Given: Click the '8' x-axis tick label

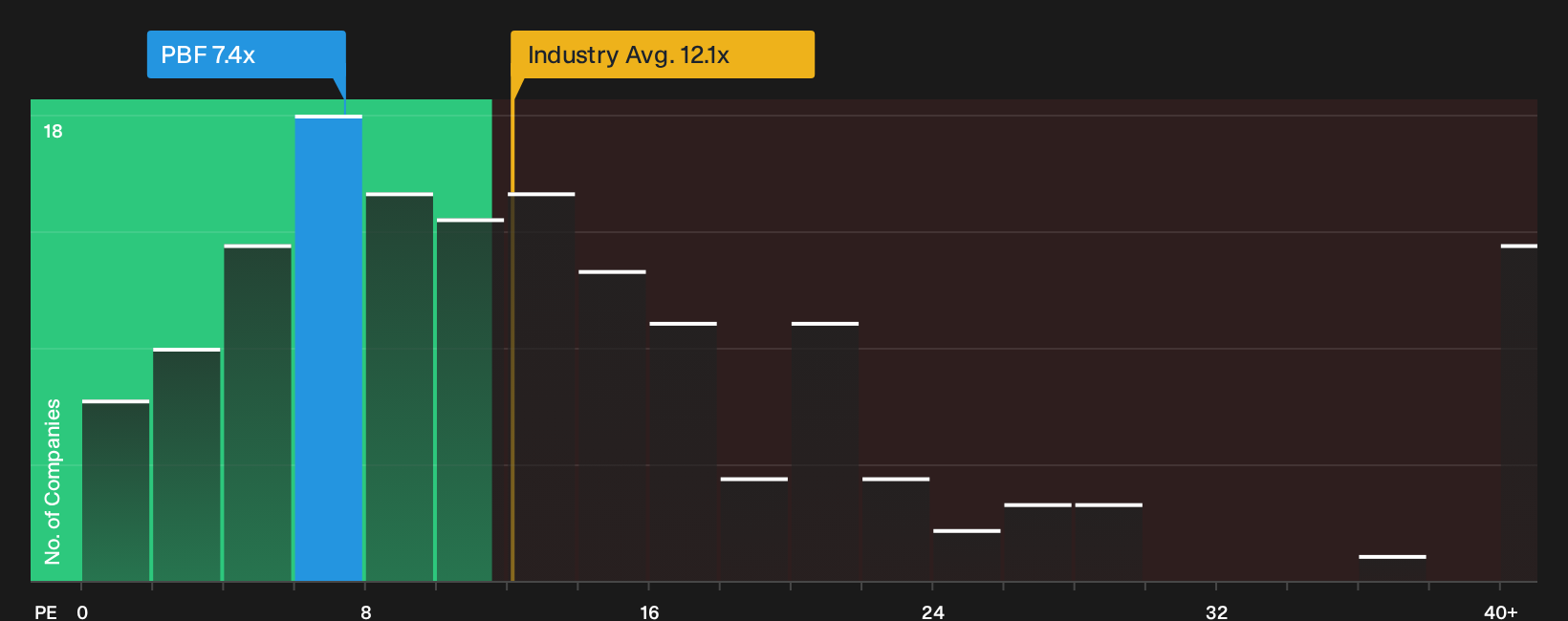Looking at the screenshot, I should click(x=366, y=611).
